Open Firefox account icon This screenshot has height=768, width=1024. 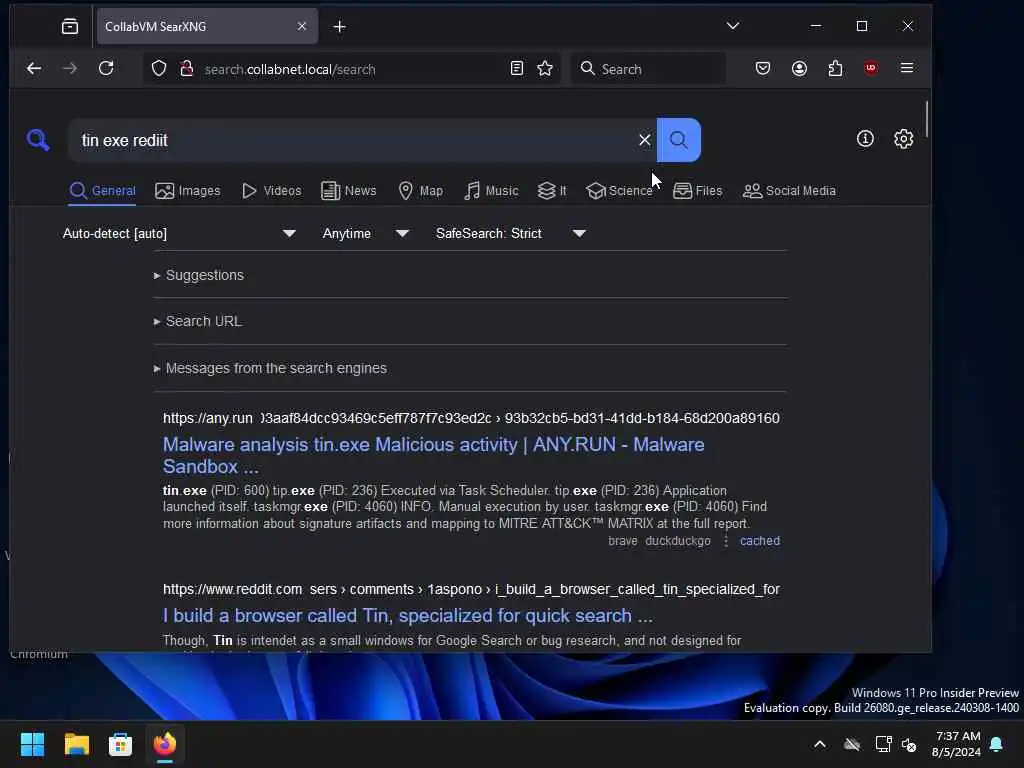tap(799, 69)
